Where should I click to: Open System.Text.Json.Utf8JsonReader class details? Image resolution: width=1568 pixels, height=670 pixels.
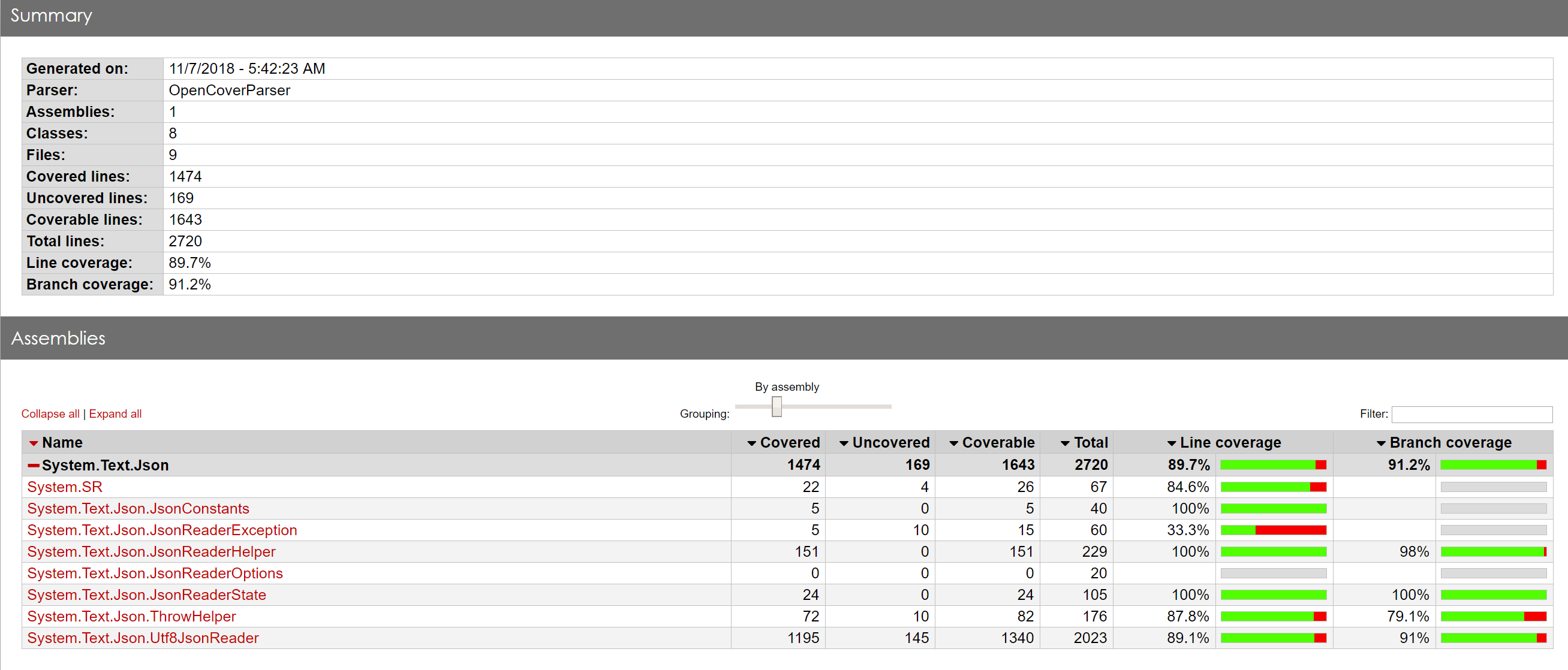click(x=143, y=638)
